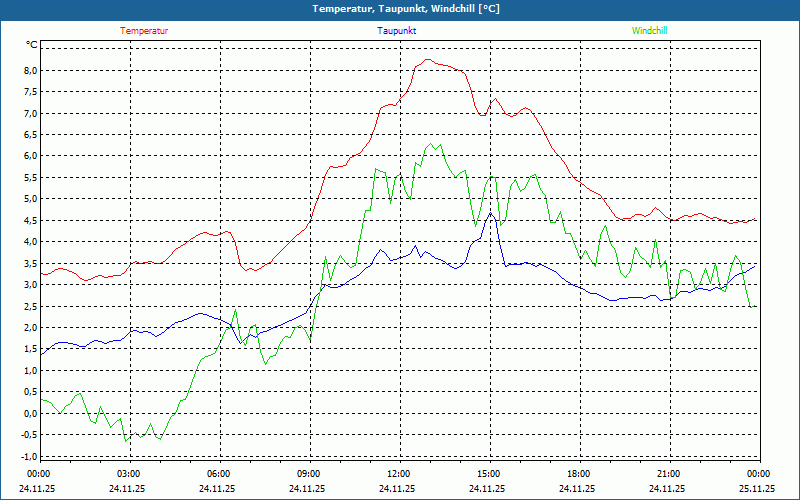Image resolution: width=800 pixels, height=500 pixels.
Task: Click the 6,5 y-axis value
Action: point(31,135)
